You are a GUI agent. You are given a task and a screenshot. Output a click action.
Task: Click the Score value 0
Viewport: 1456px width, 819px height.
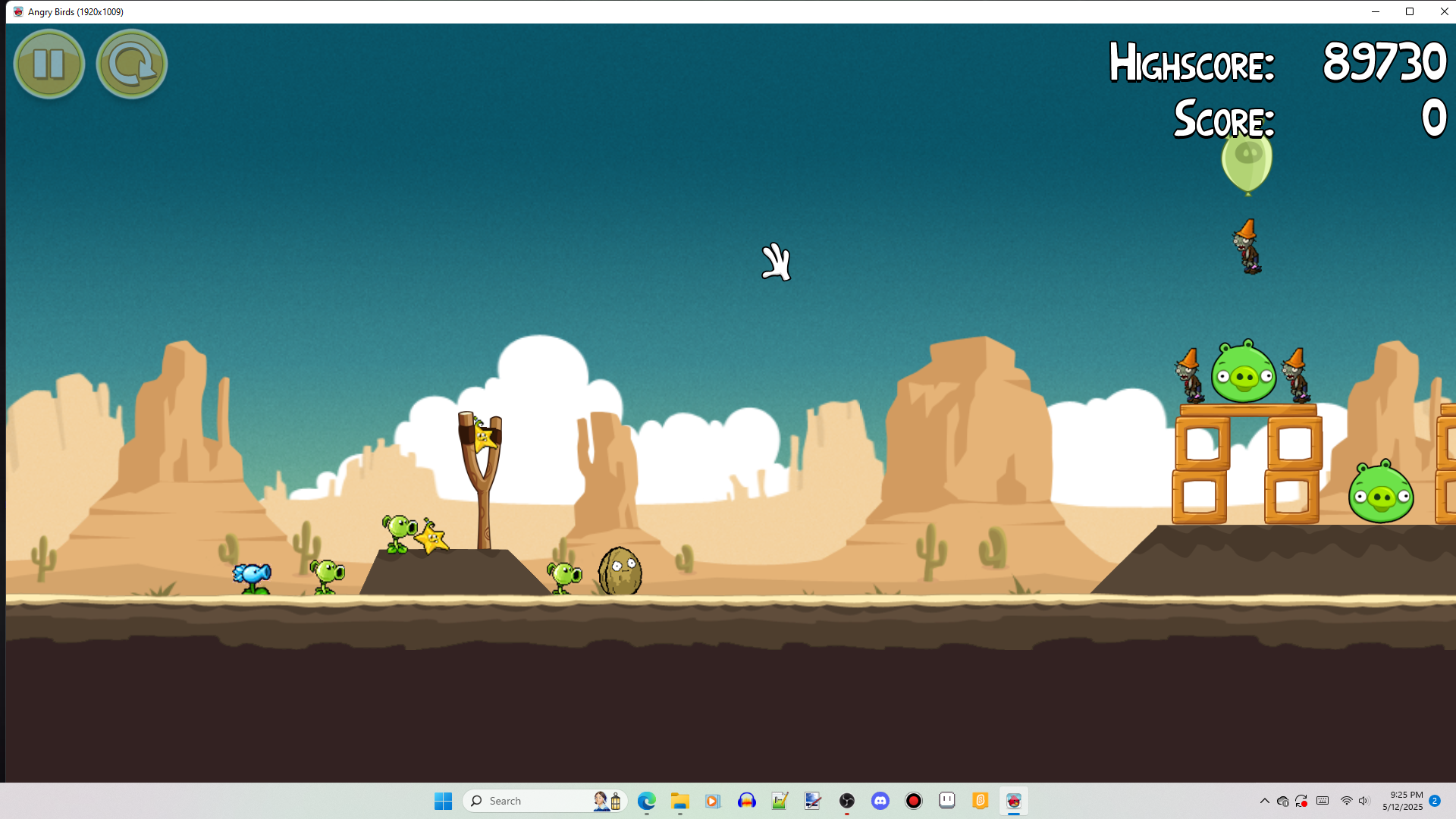tap(1434, 118)
